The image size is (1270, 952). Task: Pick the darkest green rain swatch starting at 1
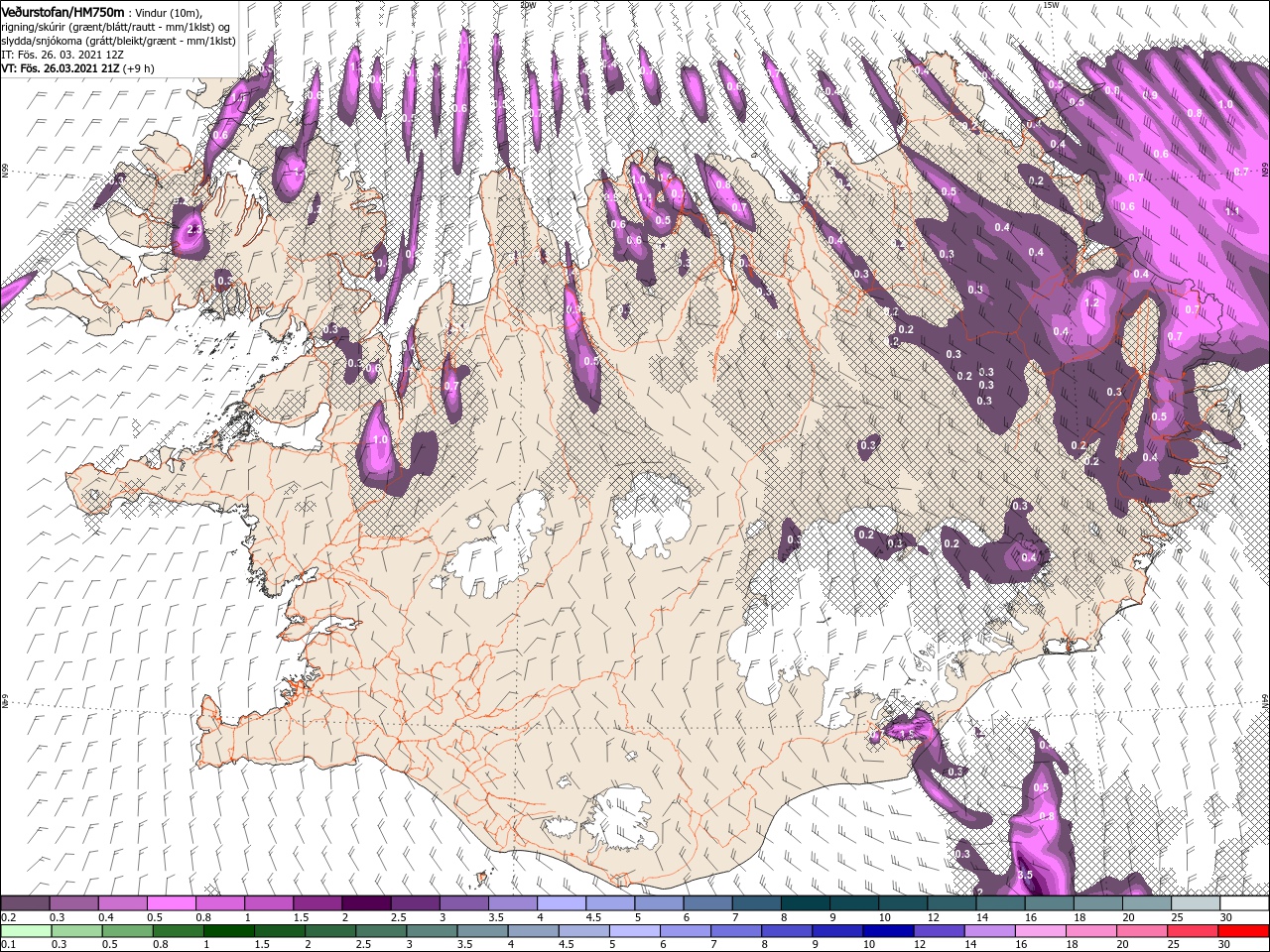228,931
